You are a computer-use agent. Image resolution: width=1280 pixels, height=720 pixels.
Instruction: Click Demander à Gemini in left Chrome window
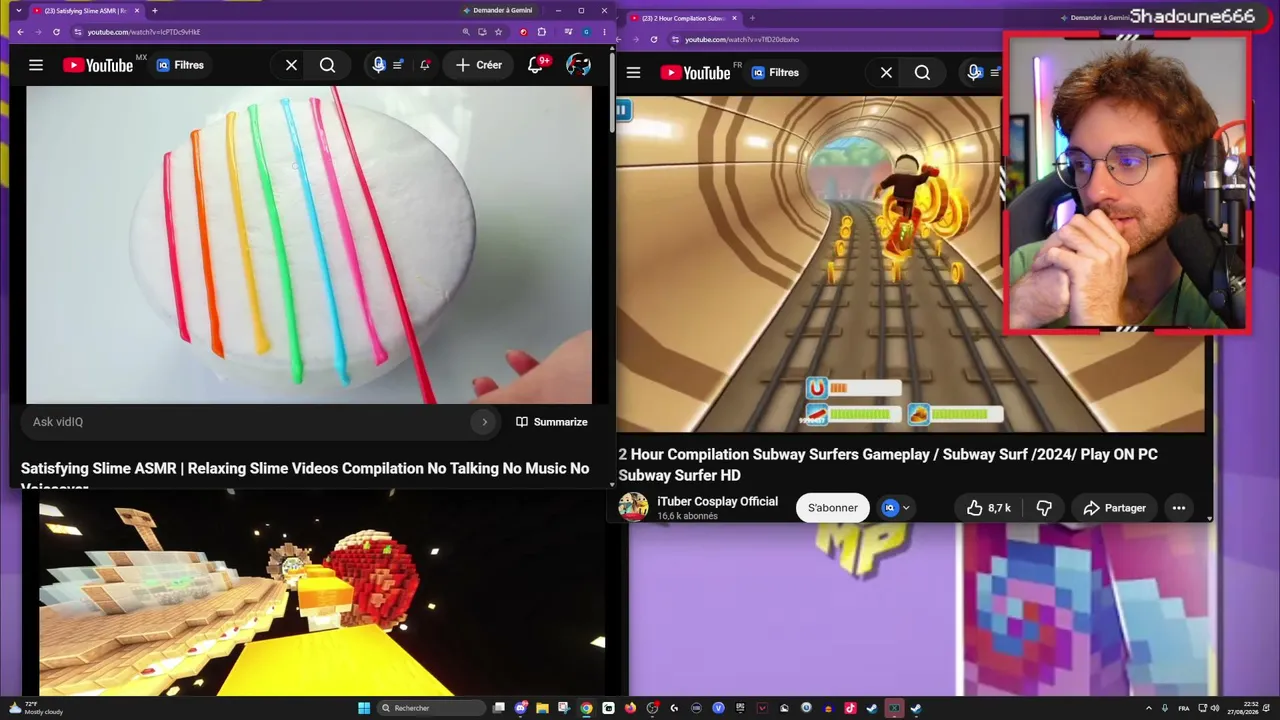tap(498, 11)
